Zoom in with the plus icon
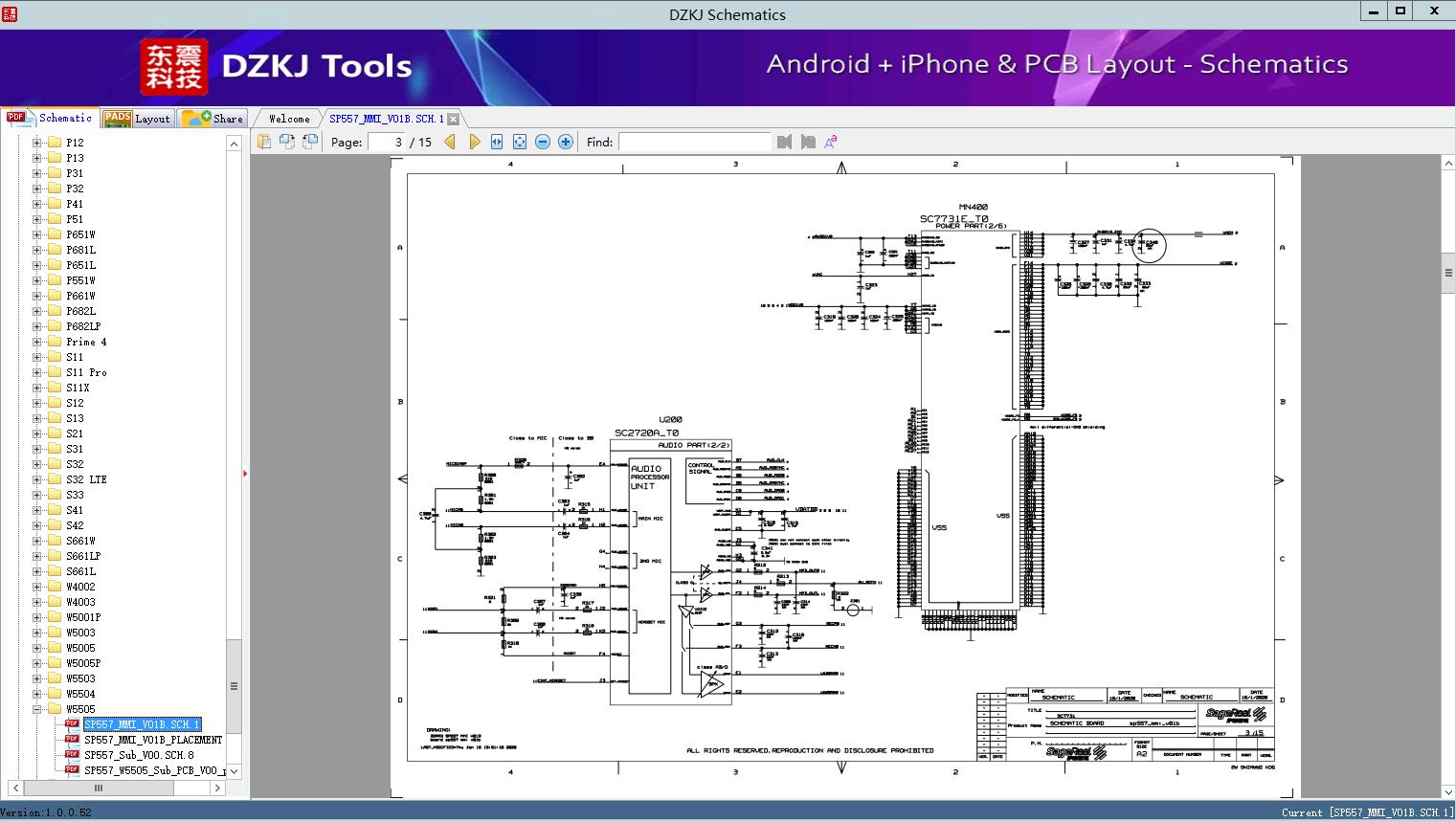Image resolution: width=1456 pixels, height=822 pixels. (x=566, y=142)
